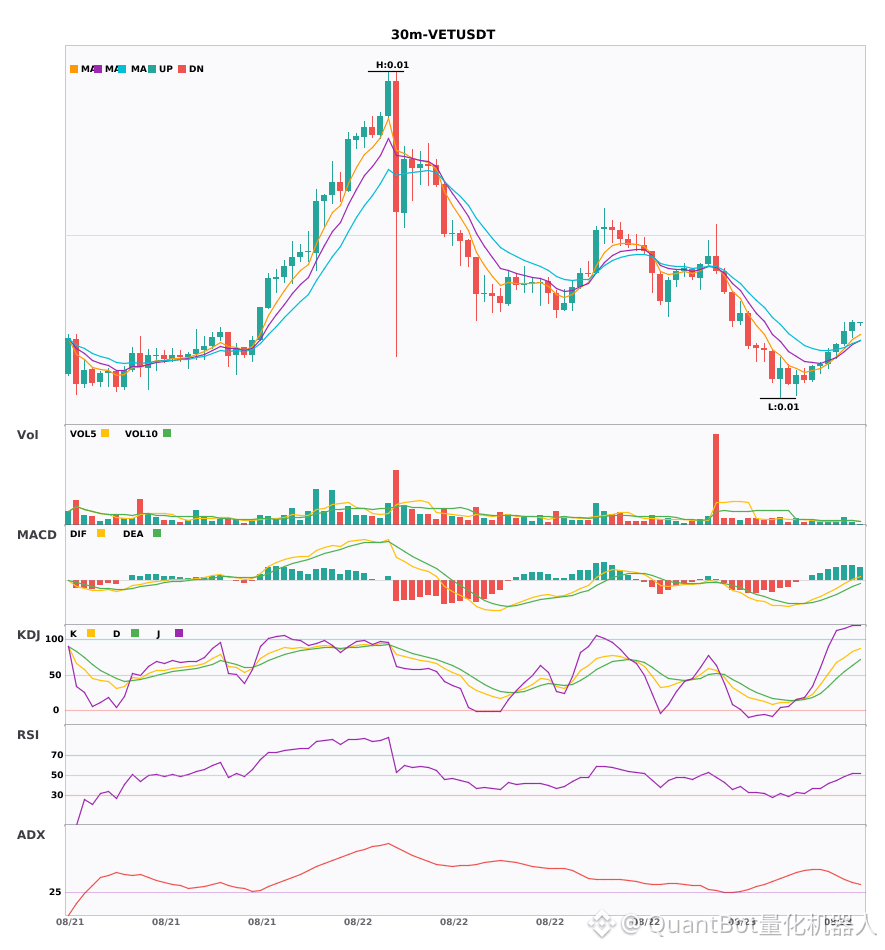Click the RSI 70 level value
This screenshot has width=885, height=950.
tap(57, 755)
